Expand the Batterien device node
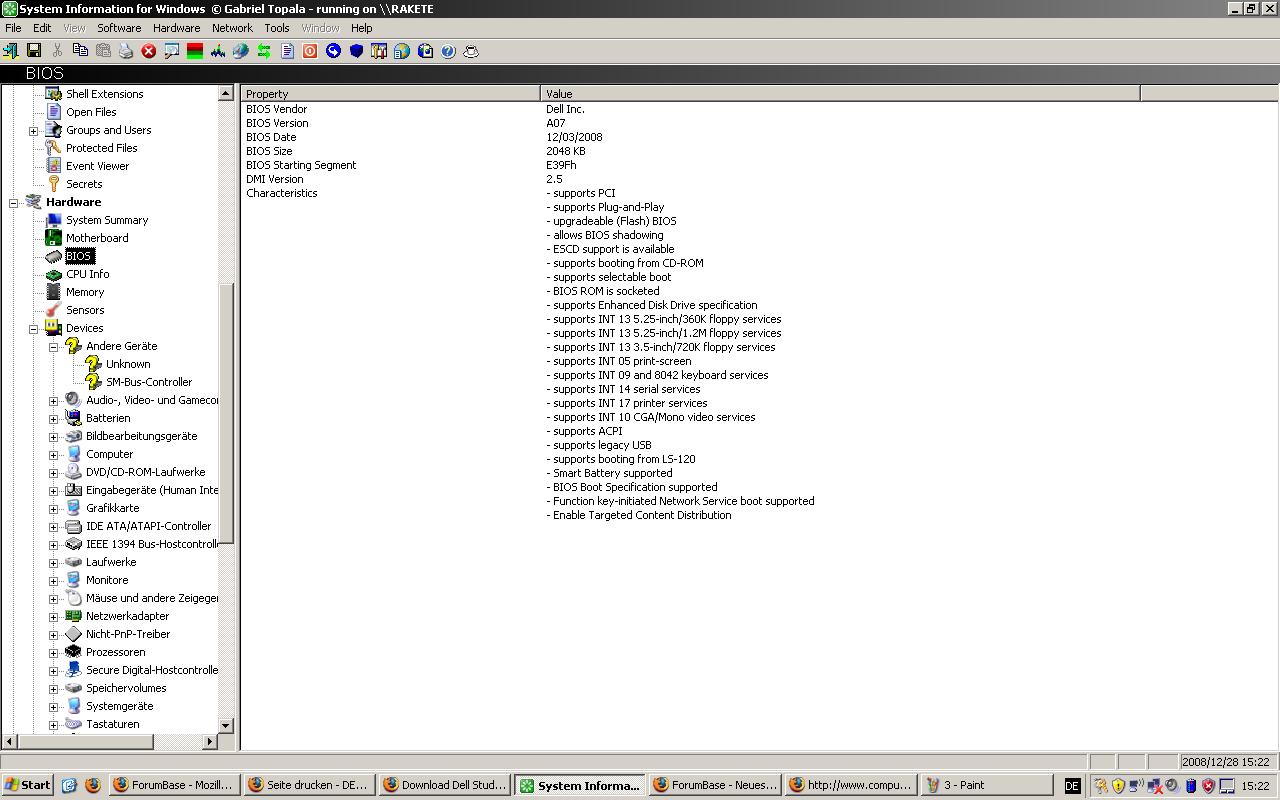Viewport: 1280px width, 800px height. pyautogui.click(x=54, y=418)
